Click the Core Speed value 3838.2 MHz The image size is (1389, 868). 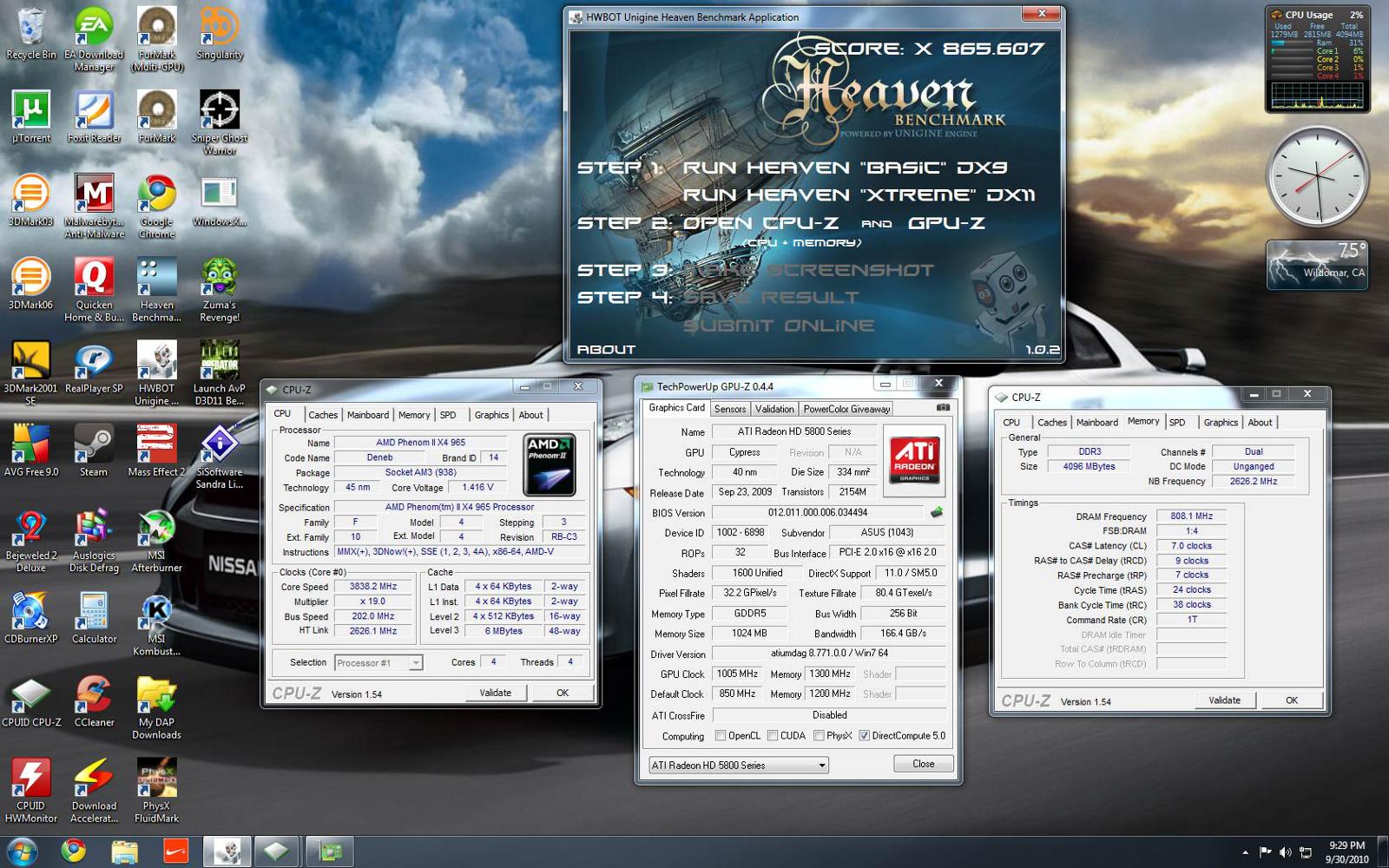pos(372,587)
